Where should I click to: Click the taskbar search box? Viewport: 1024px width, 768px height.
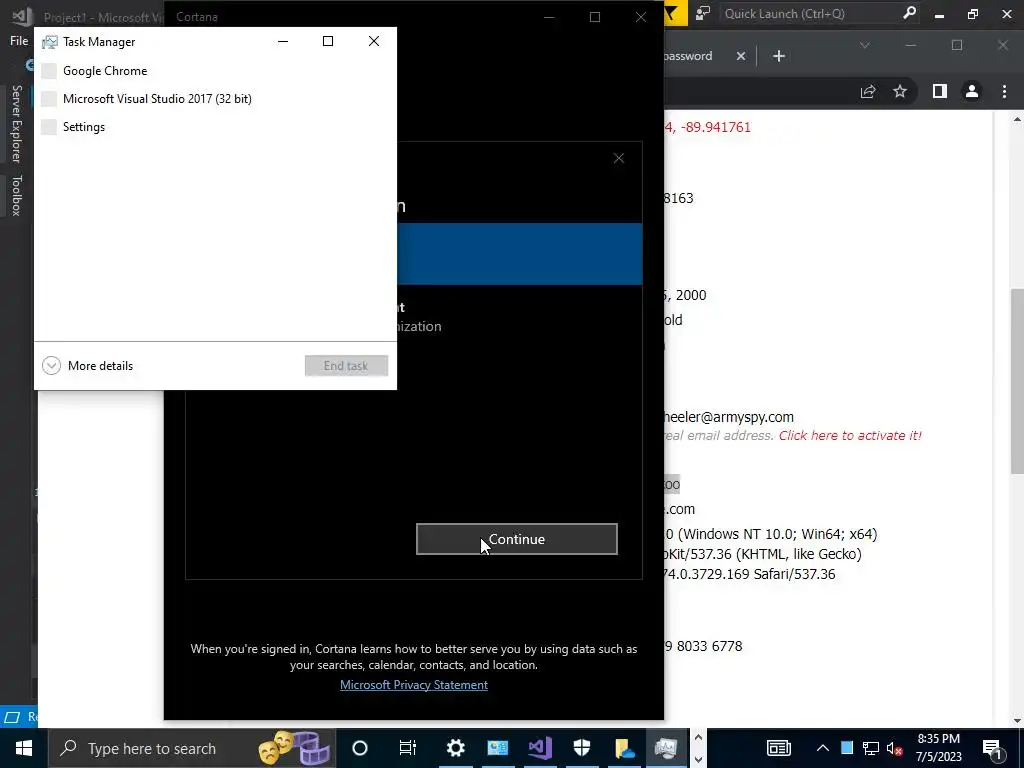[x=192, y=748]
